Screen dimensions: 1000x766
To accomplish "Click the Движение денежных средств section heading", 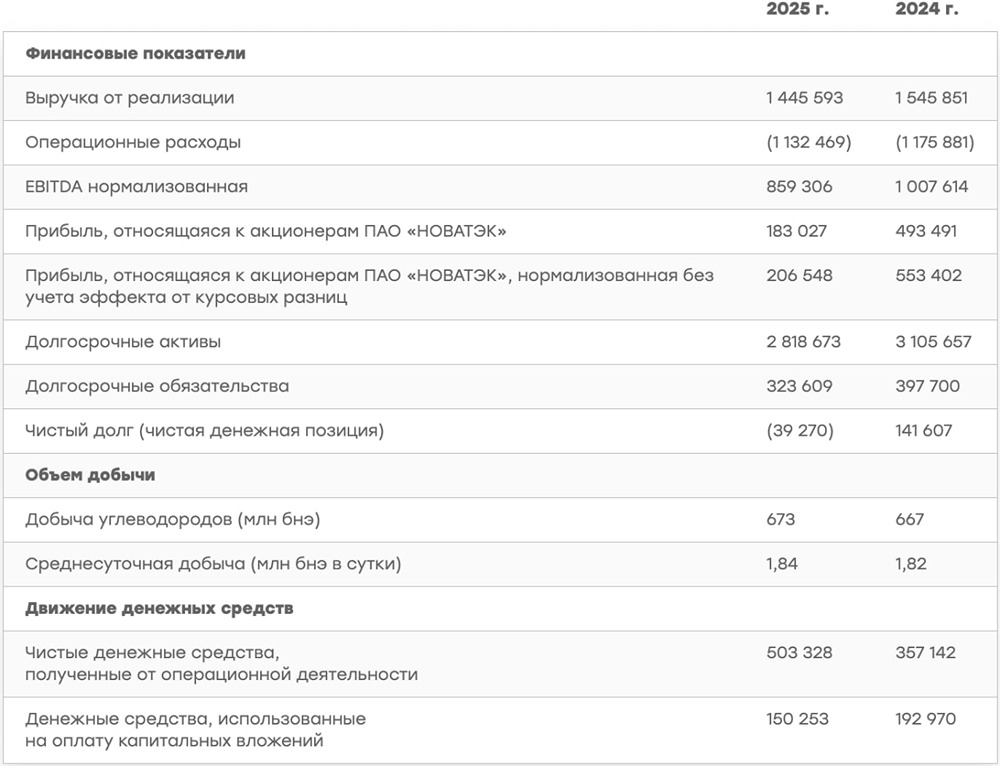I will [x=159, y=608].
